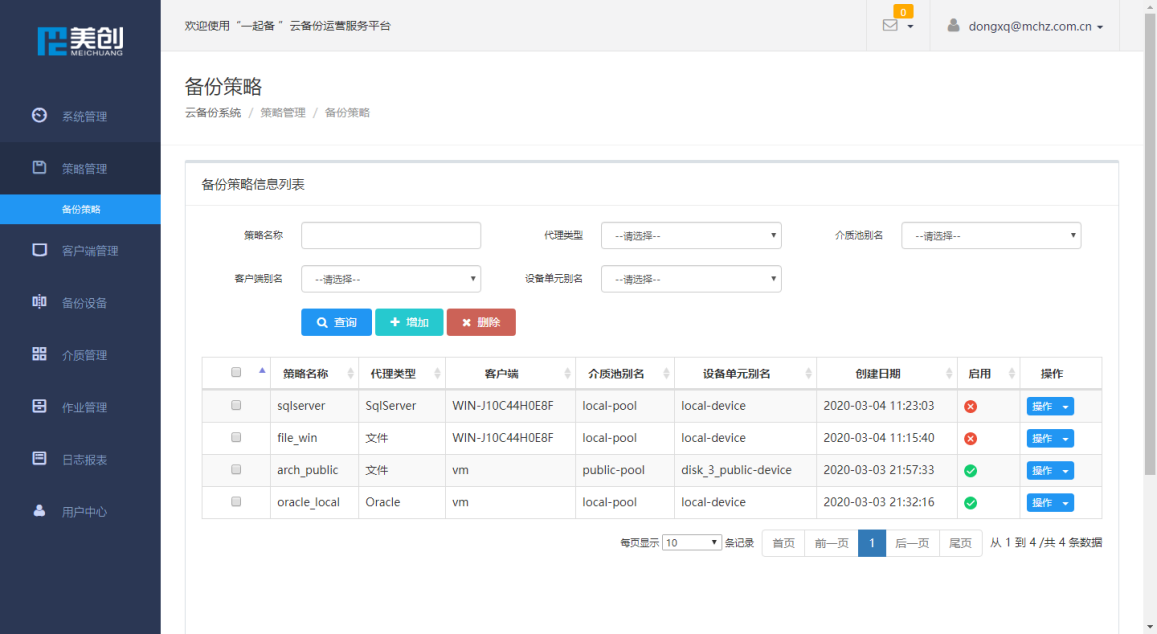Open the 介质池别名 dropdown

tap(991, 235)
